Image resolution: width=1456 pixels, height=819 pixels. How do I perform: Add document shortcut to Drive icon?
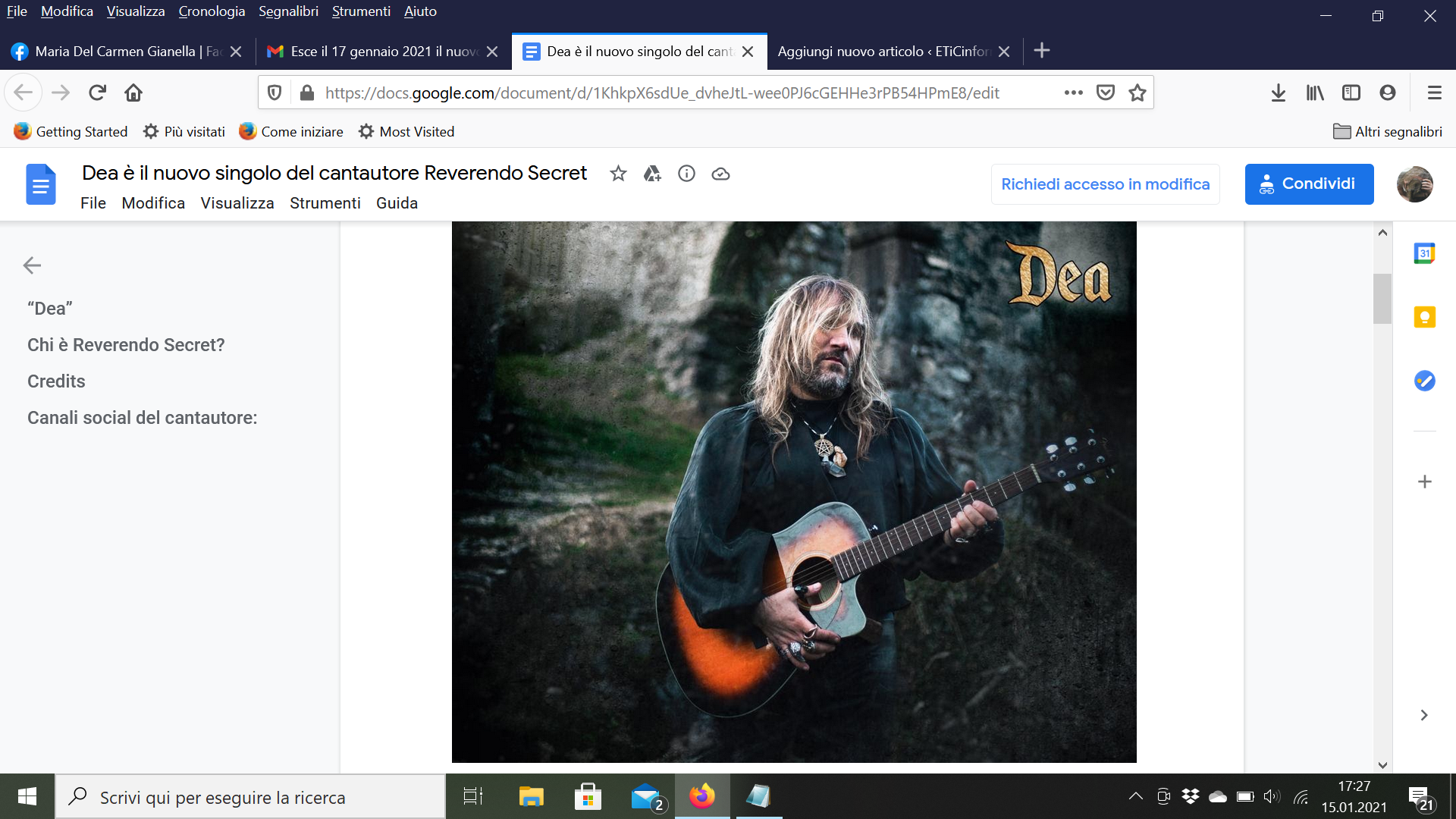(652, 174)
